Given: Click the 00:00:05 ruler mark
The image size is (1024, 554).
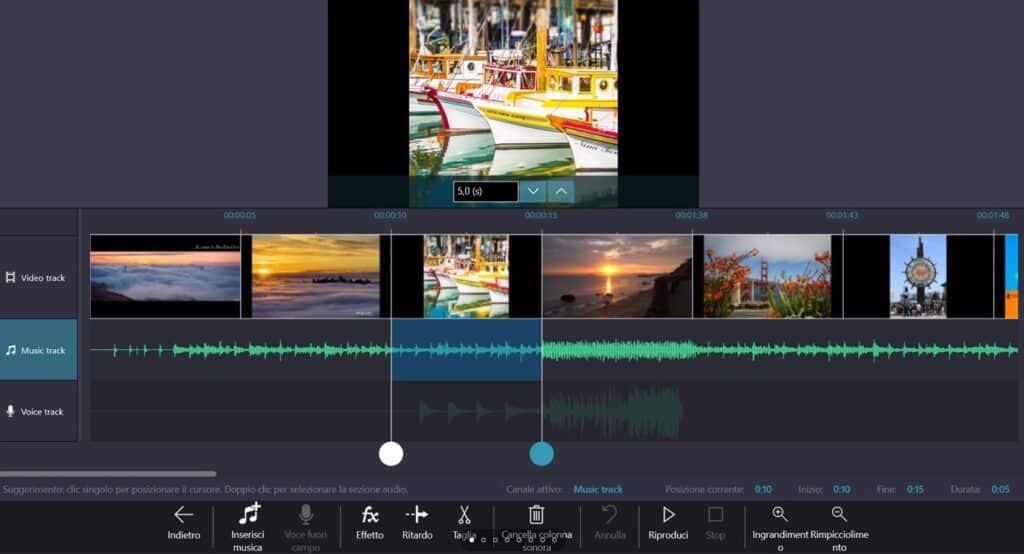Looking at the screenshot, I should pyautogui.click(x=240, y=215).
